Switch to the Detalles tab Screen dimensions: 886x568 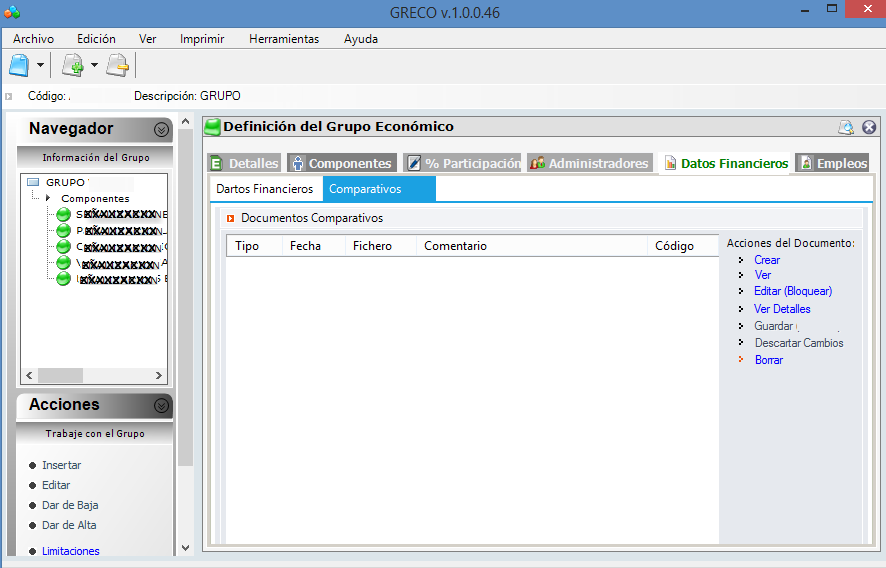(x=244, y=163)
